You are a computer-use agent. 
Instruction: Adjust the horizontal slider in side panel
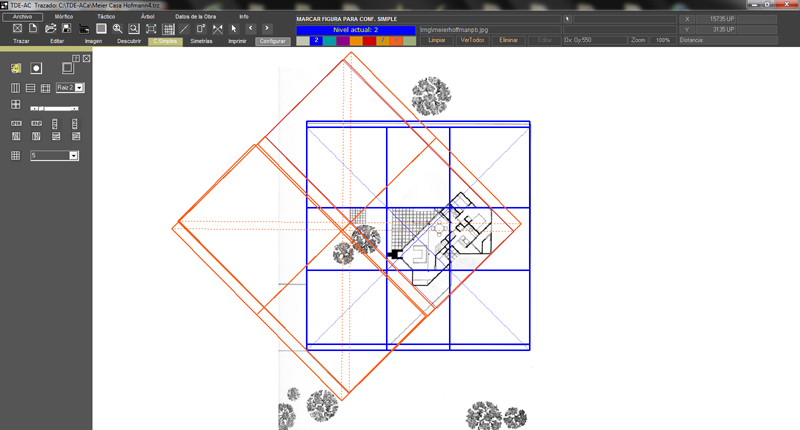click(x=54, y=108)
